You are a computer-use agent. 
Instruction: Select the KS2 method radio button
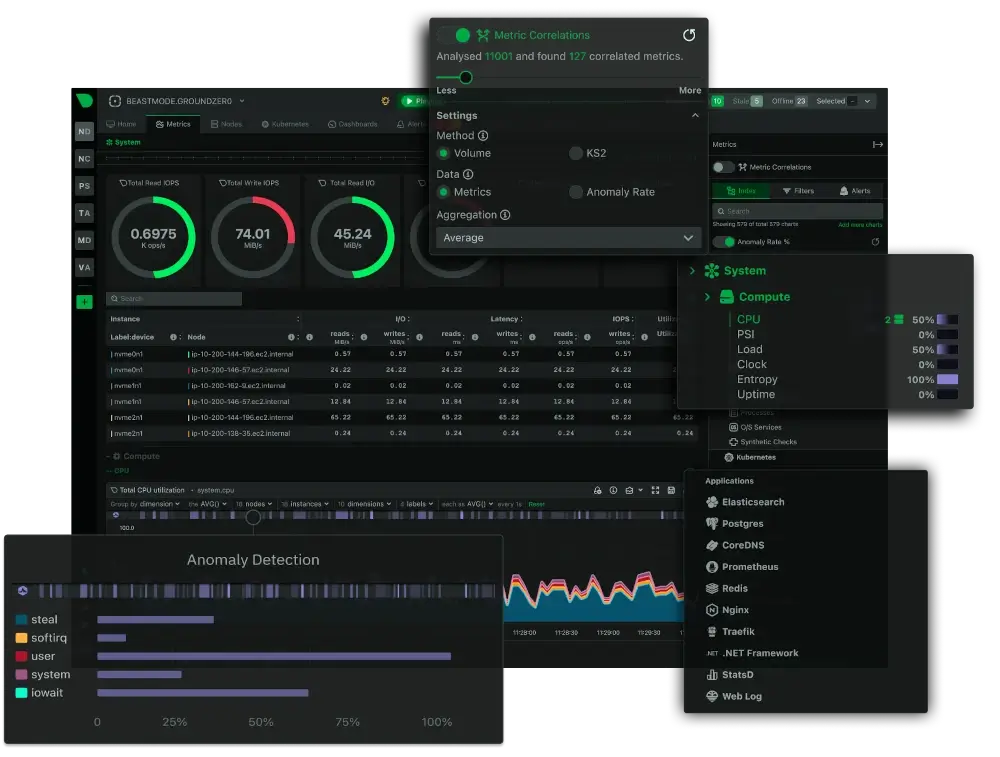pyautogui.click(x=577, y=153)
